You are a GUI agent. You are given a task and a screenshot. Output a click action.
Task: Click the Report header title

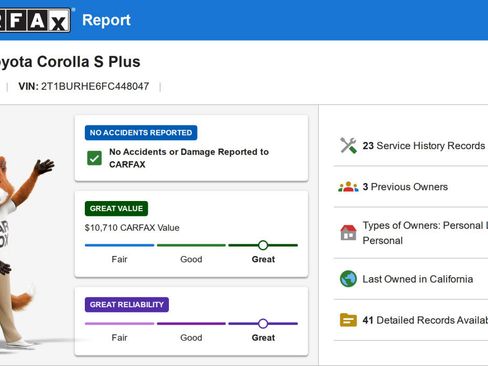pyautogui.click(x=106, y=20)
